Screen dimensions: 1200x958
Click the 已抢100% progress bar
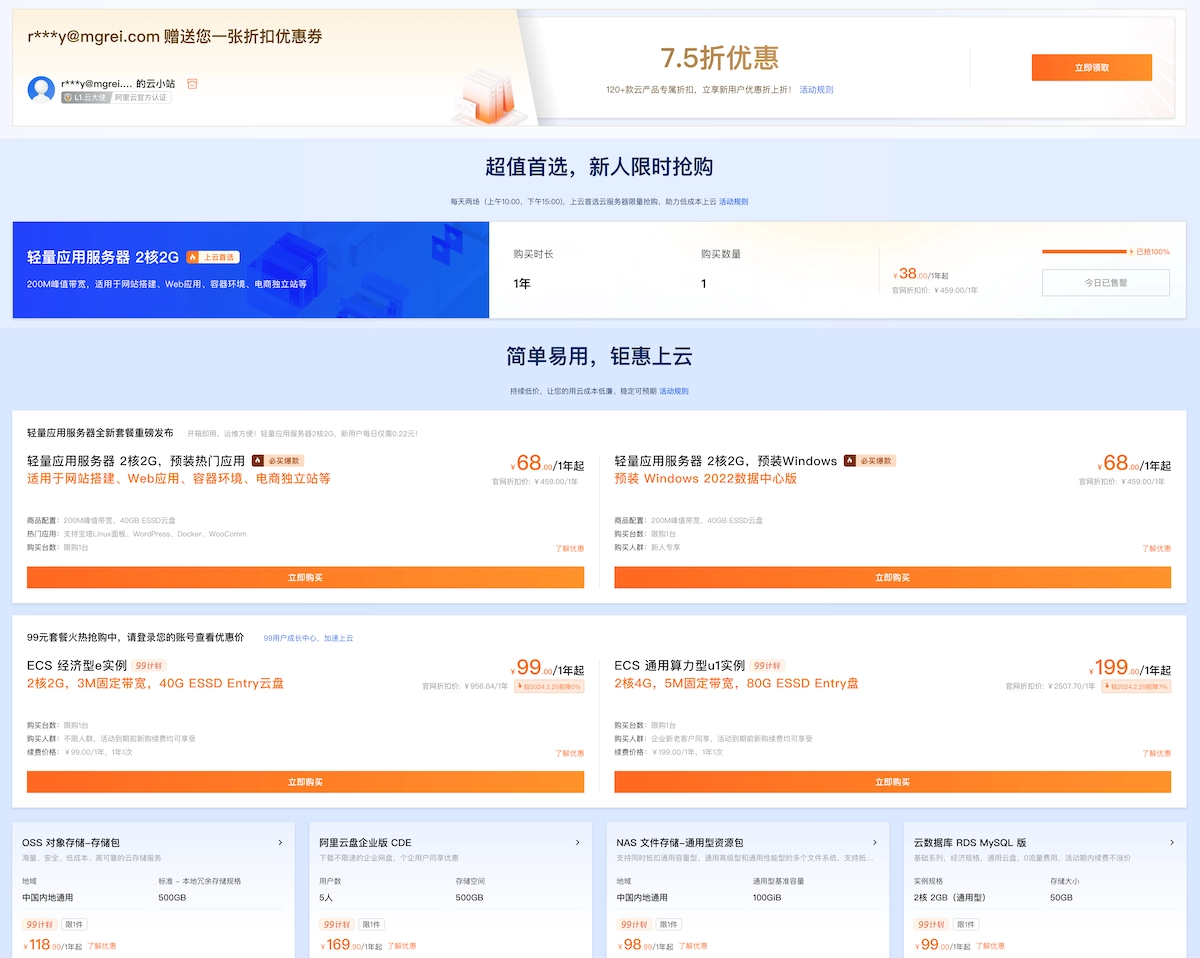click(1084, 252)
